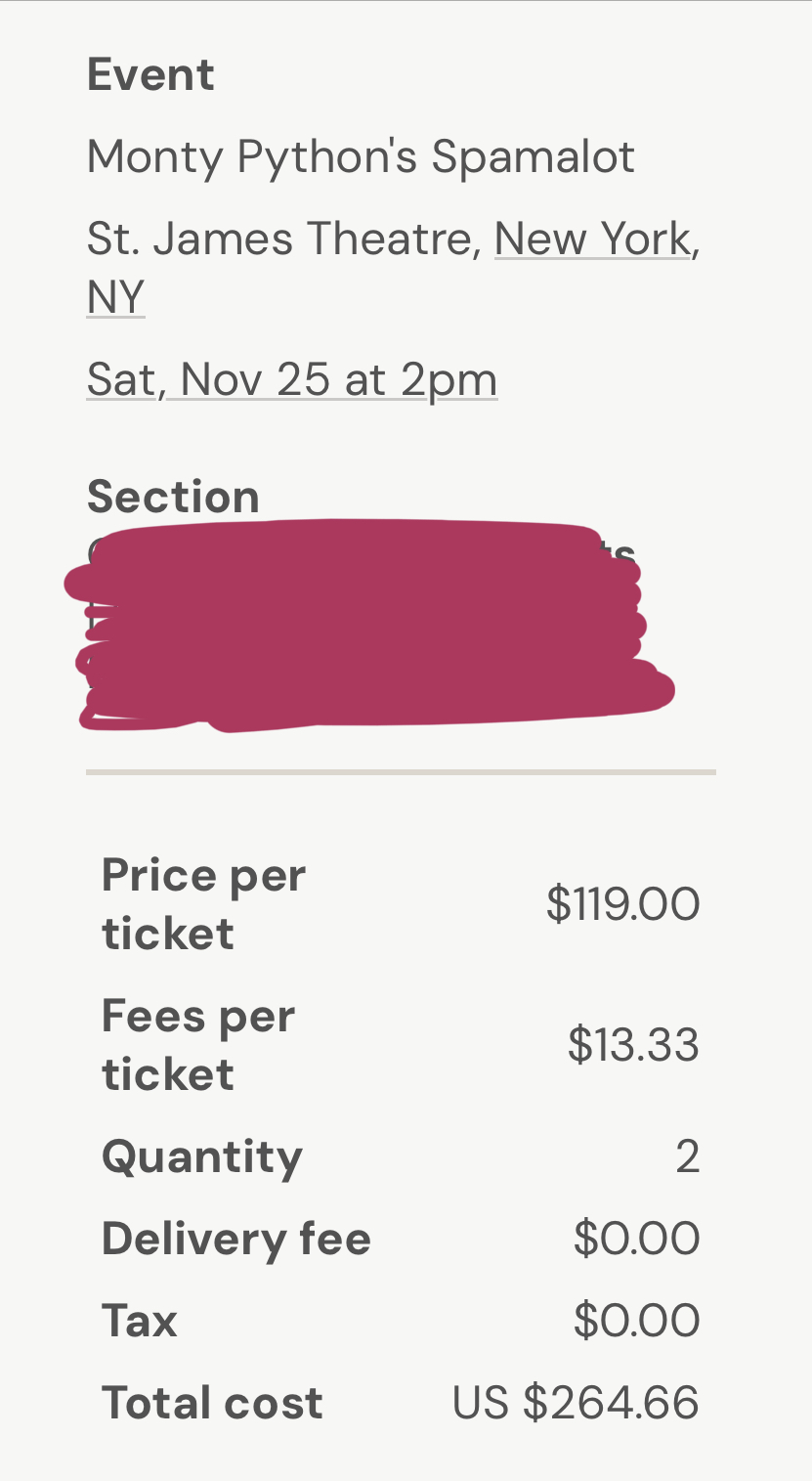The width and height of the screenshot is (812, 1481).
Task: Select the $119.00 price amount
Action: [622, 903]
